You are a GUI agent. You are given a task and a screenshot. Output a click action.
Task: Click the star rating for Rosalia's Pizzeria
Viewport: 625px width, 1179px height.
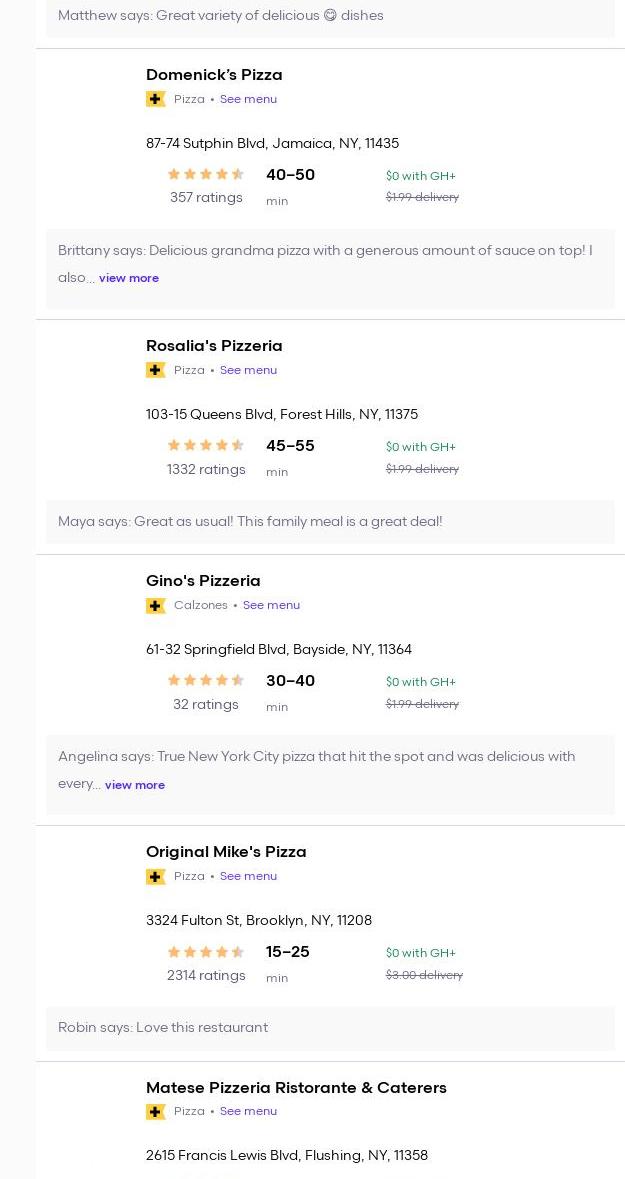click(206, 446)
